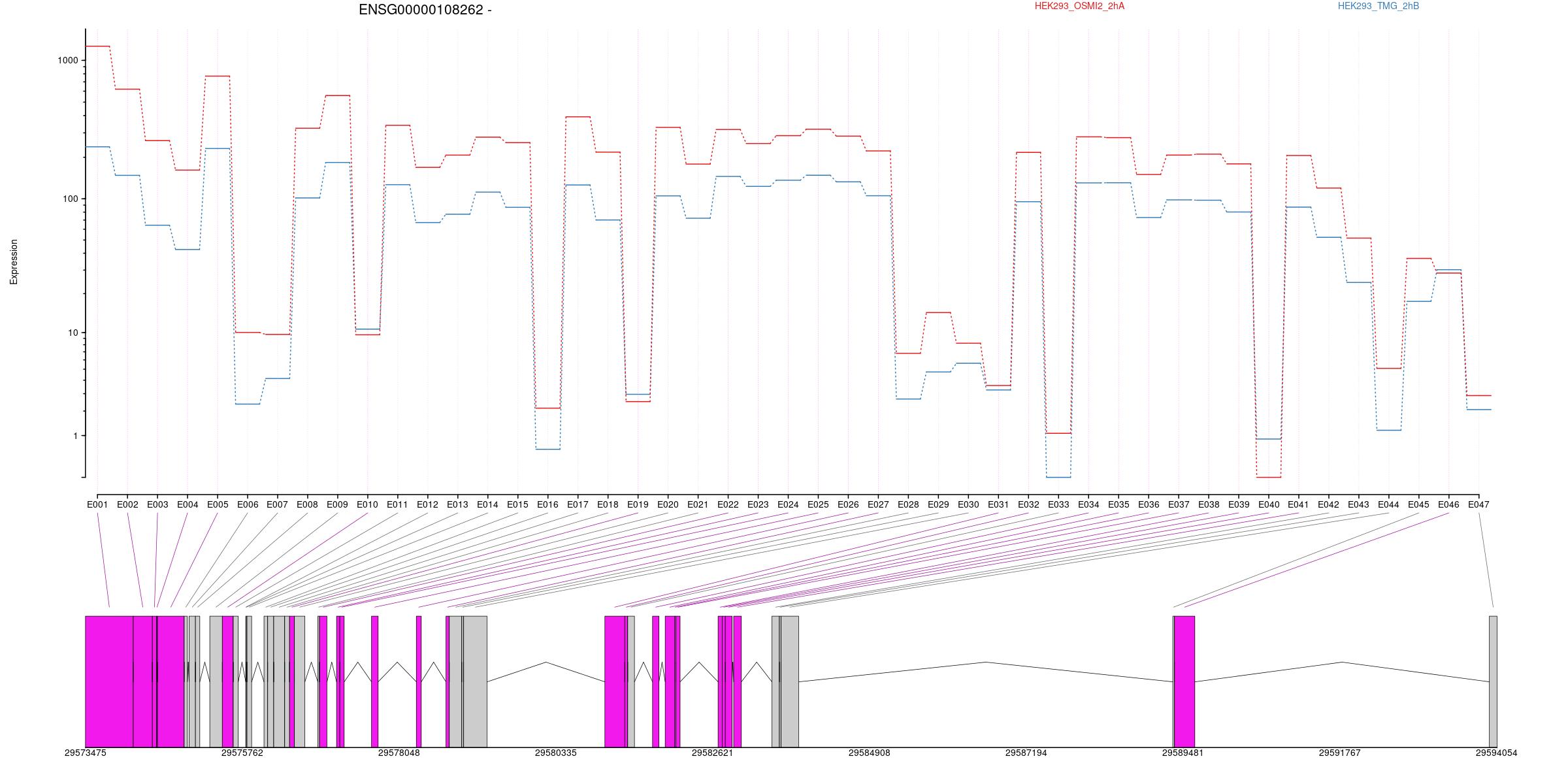Click exon label E016
The width and height of the screenshot is (1568, 784).
(548, 504)
